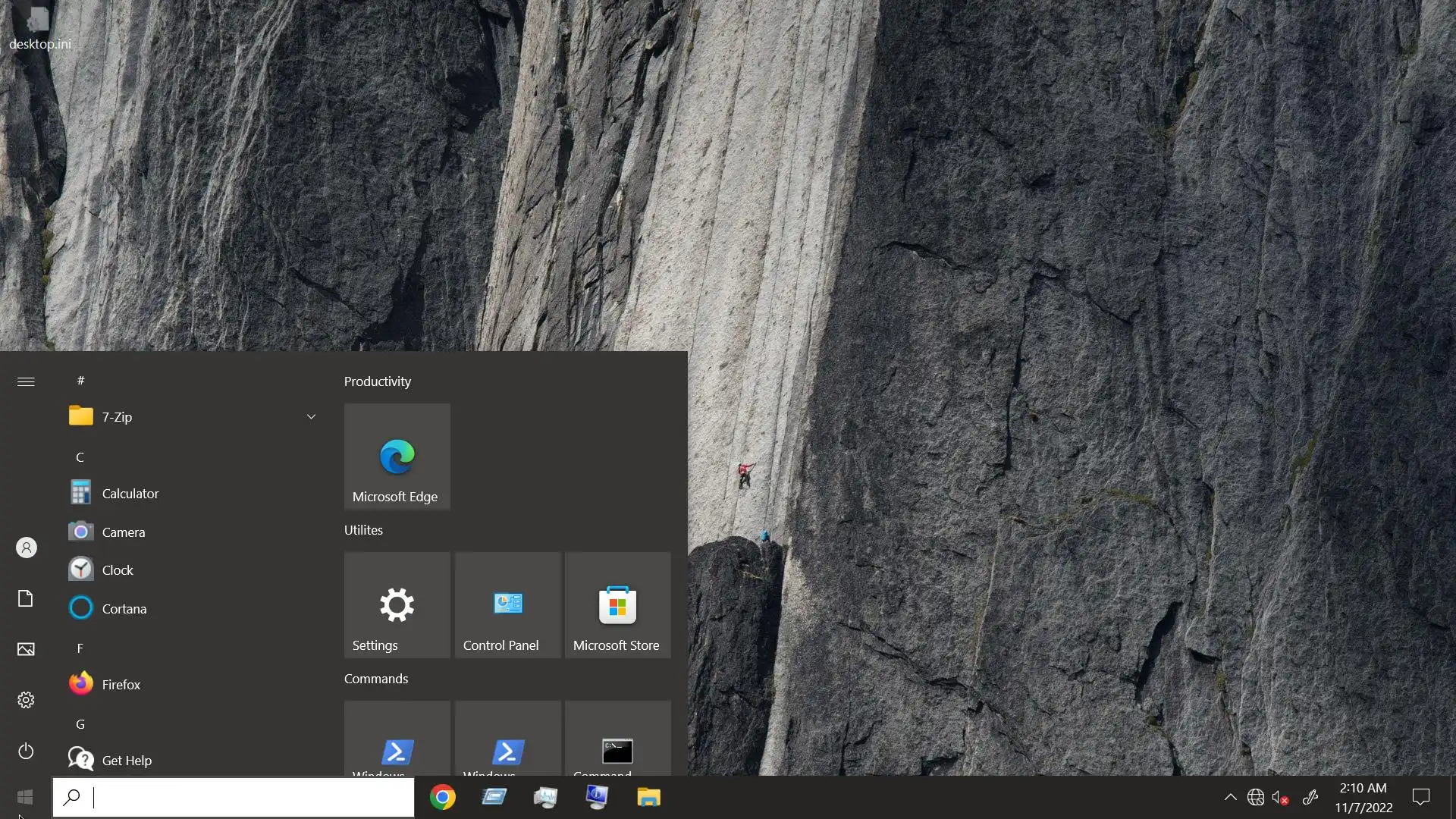
Task: Open the Microsoft Edge tile
Action: click(x=397, y=457)
